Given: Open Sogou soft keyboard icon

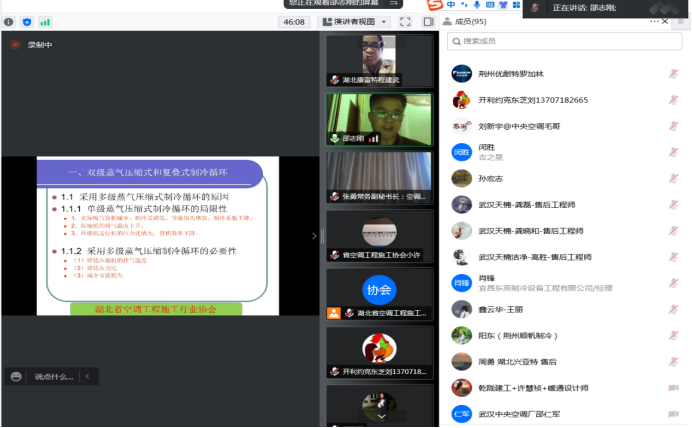Looking at the screenshot, I should coord(490,5).
